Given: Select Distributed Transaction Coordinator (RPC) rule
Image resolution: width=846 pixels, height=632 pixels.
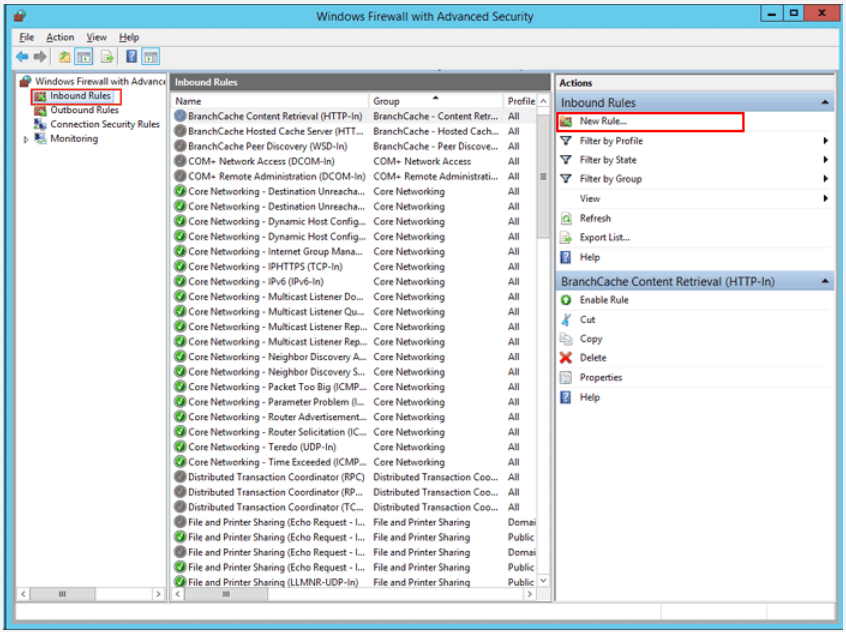Looking at the screenshot, I should [354, 477].
